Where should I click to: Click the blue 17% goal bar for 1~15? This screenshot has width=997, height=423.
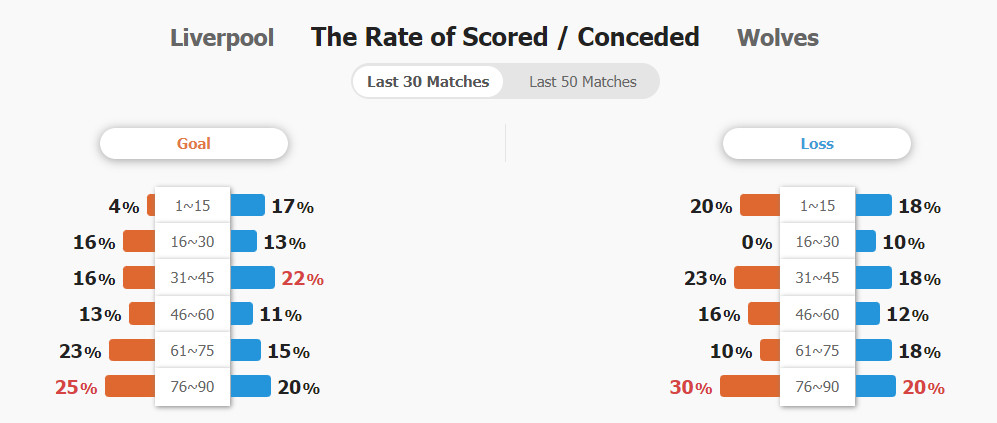tap(247, 205)
